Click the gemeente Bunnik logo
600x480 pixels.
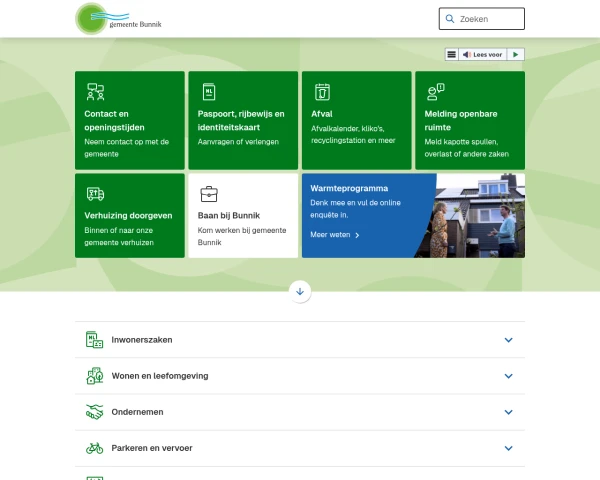118,19
